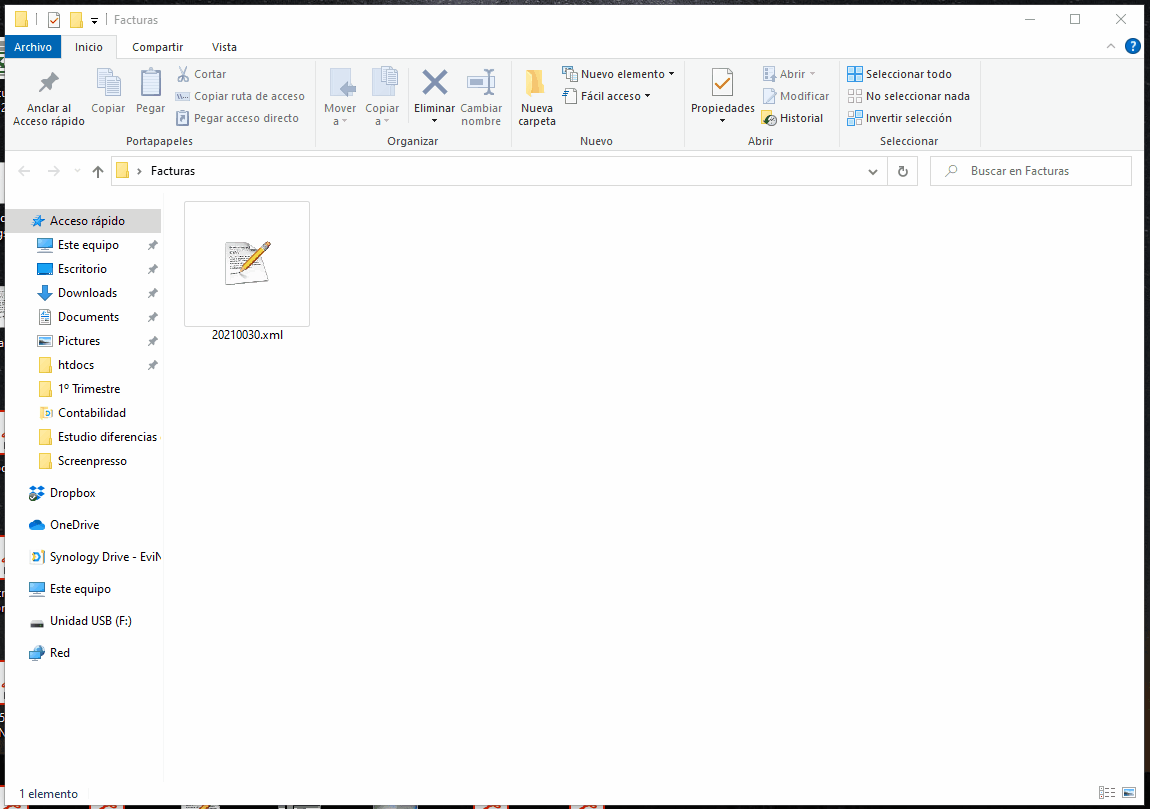Select Downloads in the navigation pane

(x=87, y=293)
